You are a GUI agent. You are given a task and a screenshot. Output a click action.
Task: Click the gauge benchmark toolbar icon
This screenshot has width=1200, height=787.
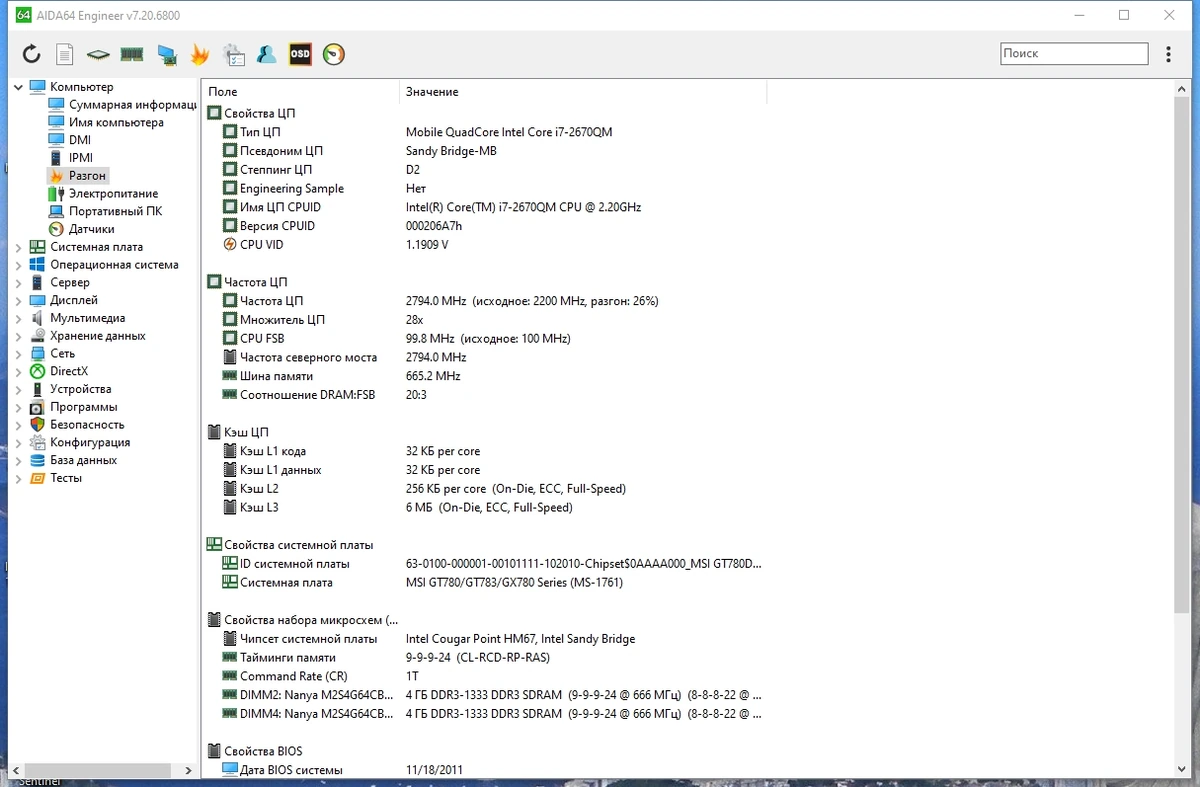(x=334, y=54)
